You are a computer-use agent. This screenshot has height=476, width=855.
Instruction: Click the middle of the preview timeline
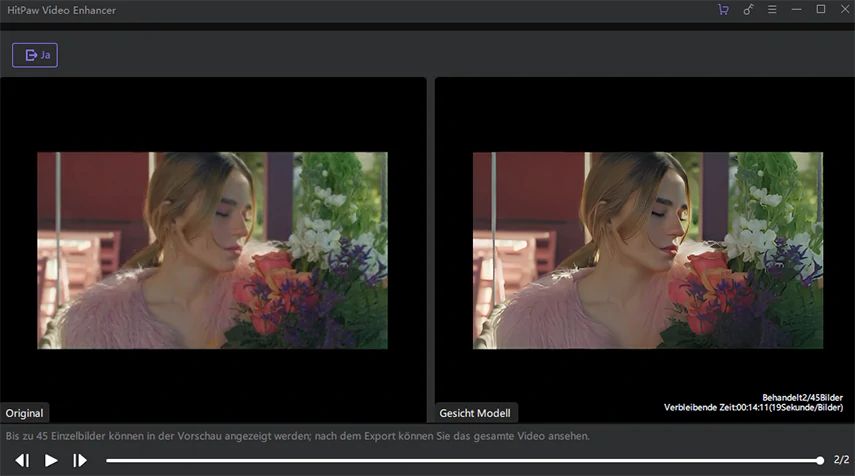tap(463, 461)
